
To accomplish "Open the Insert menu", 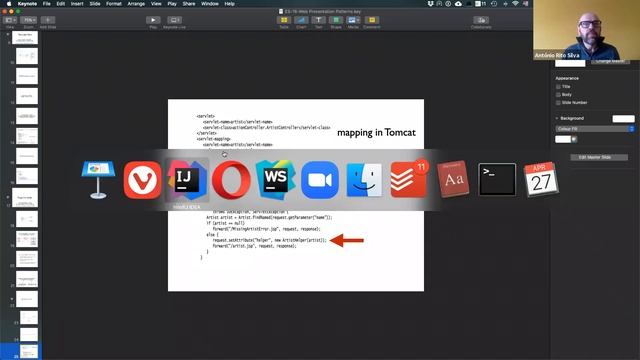I will 77,4.
